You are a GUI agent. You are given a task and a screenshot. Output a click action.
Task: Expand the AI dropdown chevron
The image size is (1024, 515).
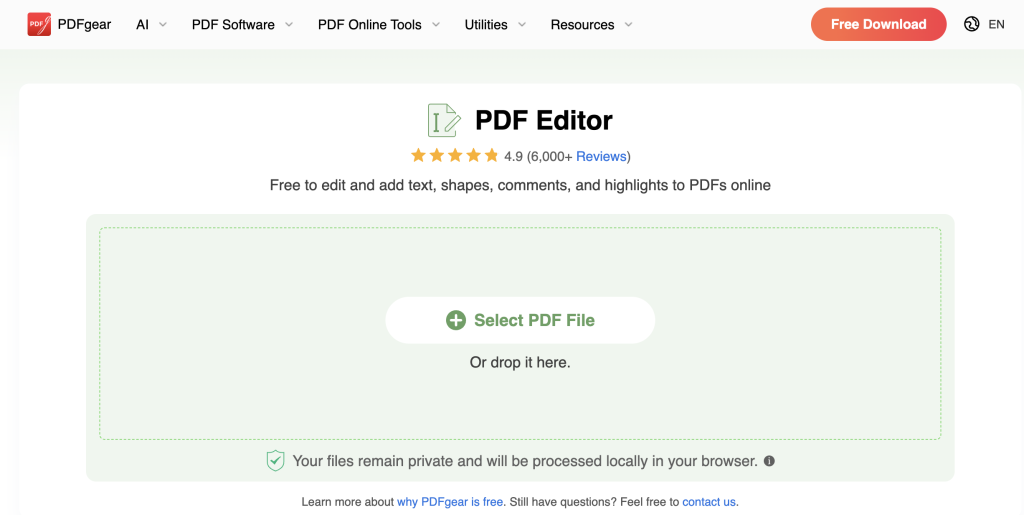pyautogui.click(x=163, y=25)
